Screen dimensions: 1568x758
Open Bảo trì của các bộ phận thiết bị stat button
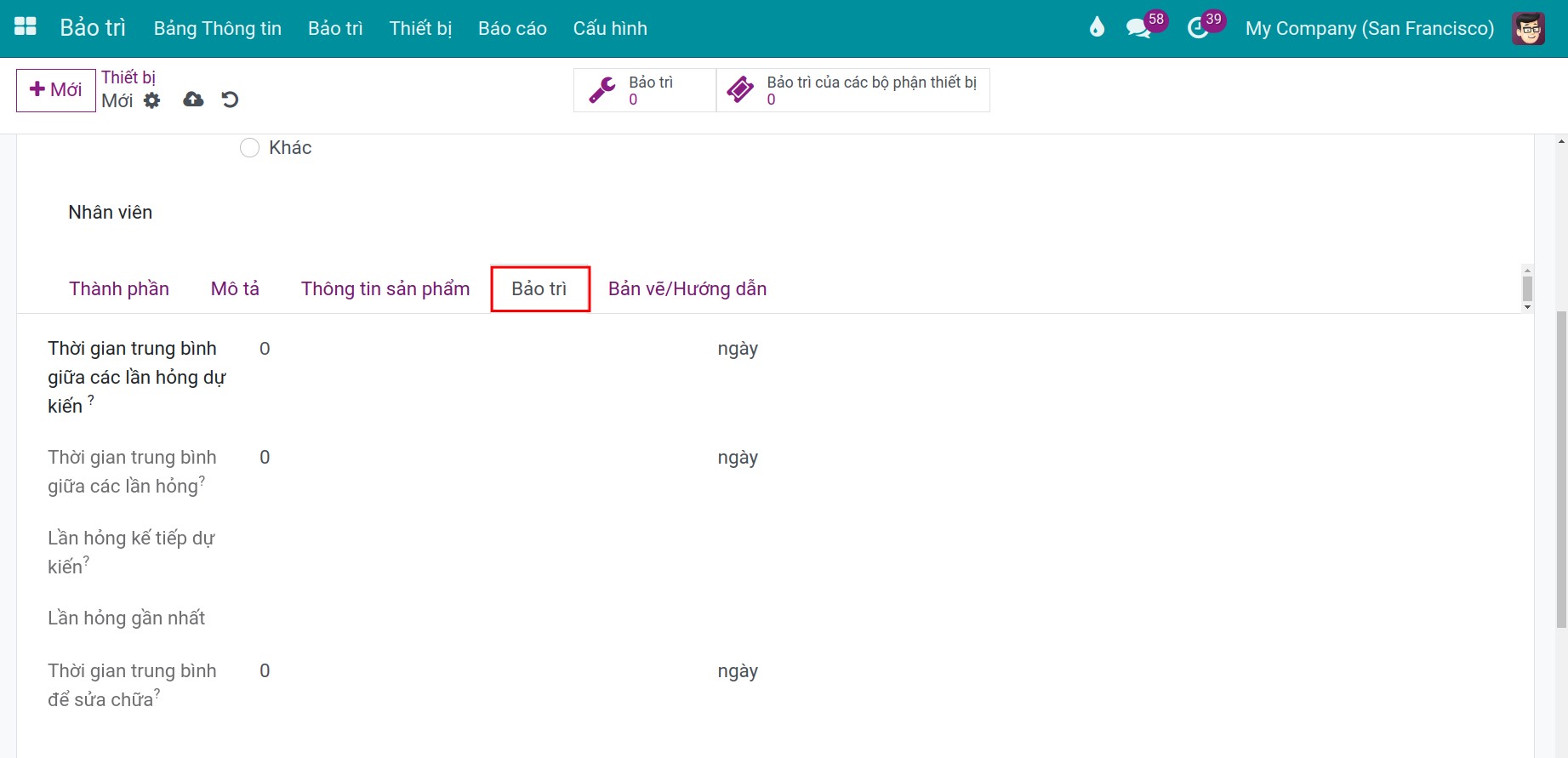click(x=853, y=90)
